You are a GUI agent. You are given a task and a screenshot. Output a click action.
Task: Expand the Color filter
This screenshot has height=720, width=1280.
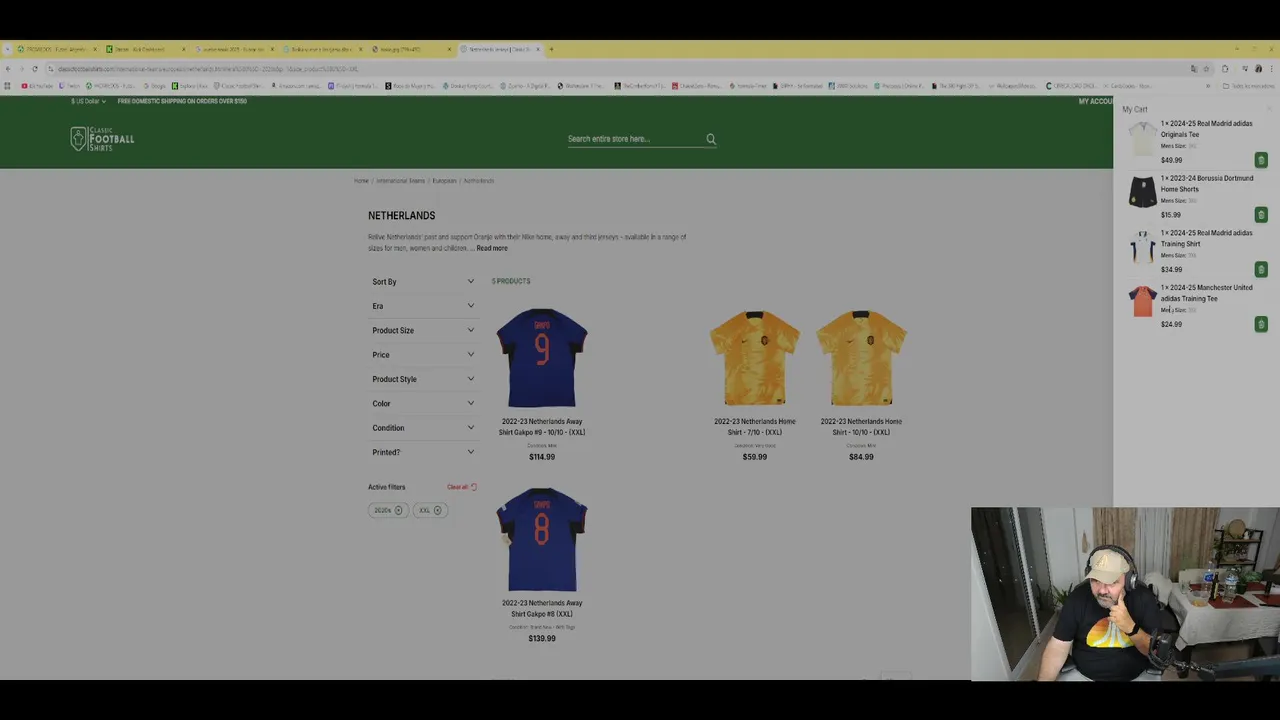[423, 403]
